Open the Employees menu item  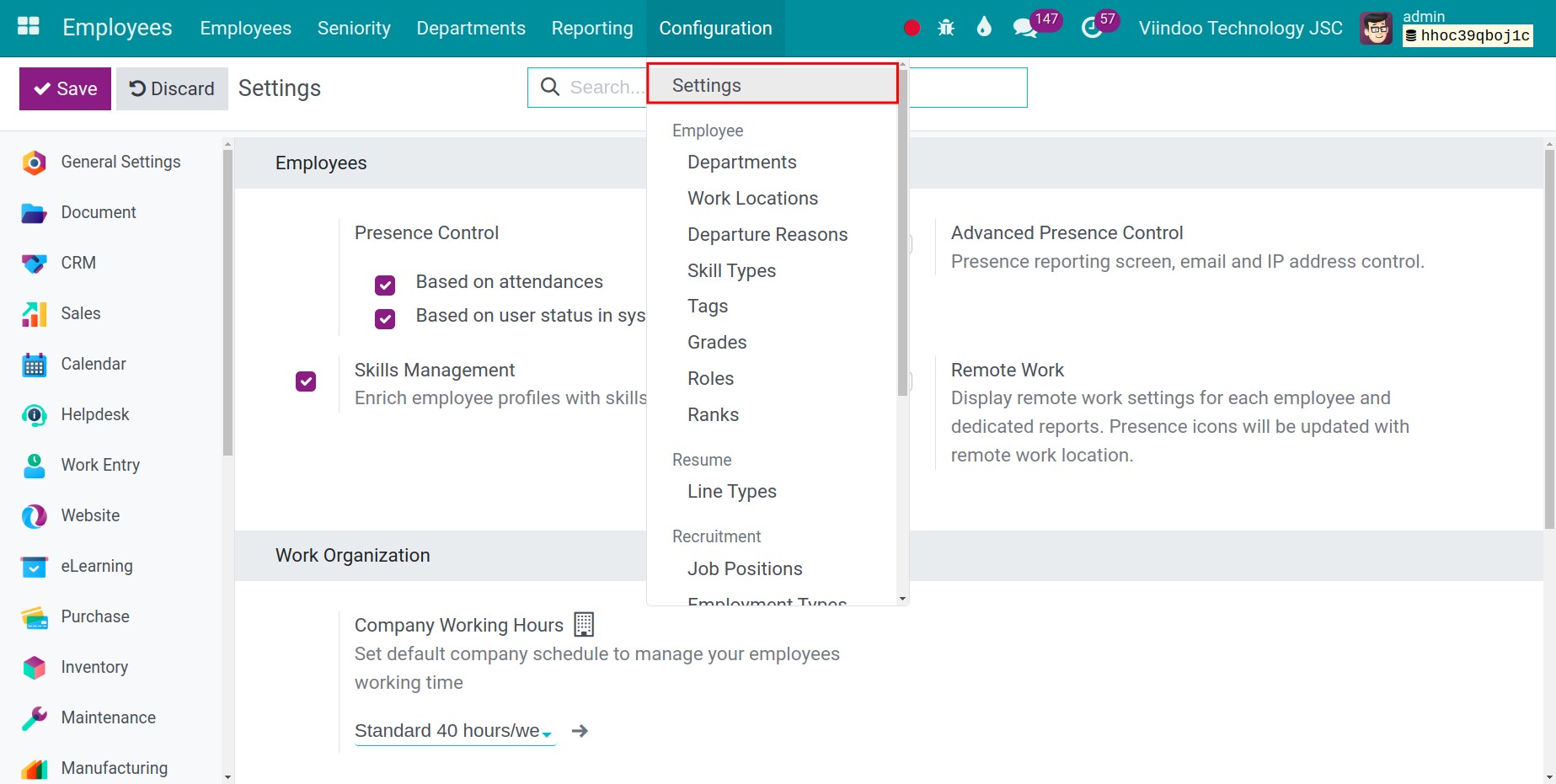pos(245,28)
